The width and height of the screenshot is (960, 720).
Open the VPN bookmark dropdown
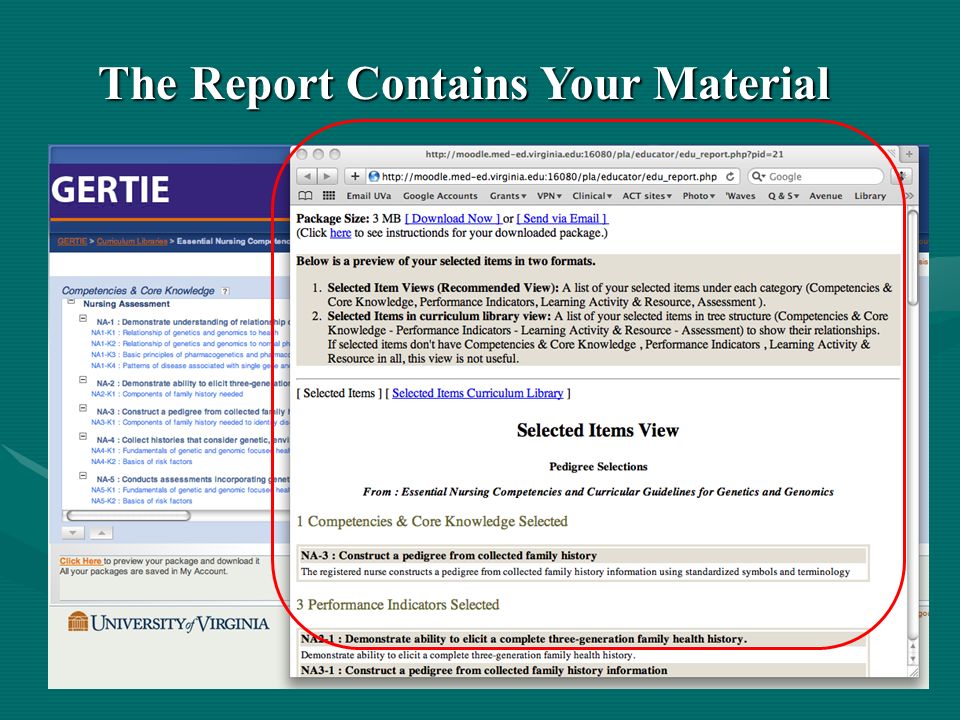[x=549, y=196]
